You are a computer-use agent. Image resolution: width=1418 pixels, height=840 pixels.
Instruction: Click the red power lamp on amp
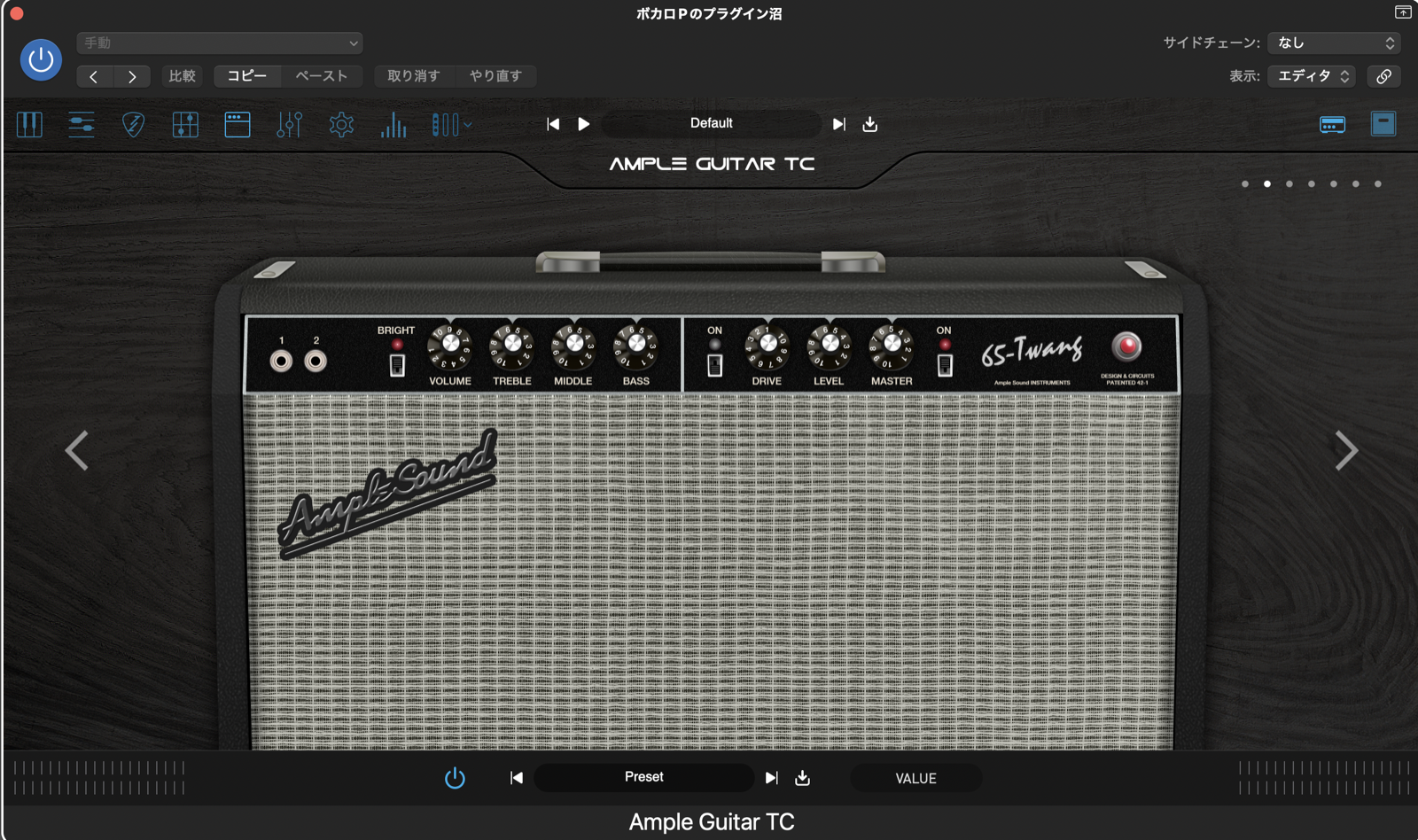coord(1127,346)
